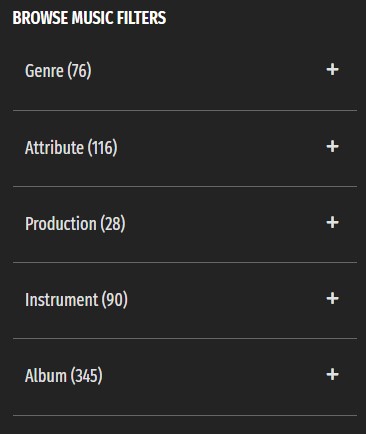The height and width of the screenshot is (434, 366).
Task: Click the divider line under Production row
Action: click(185, 262)
